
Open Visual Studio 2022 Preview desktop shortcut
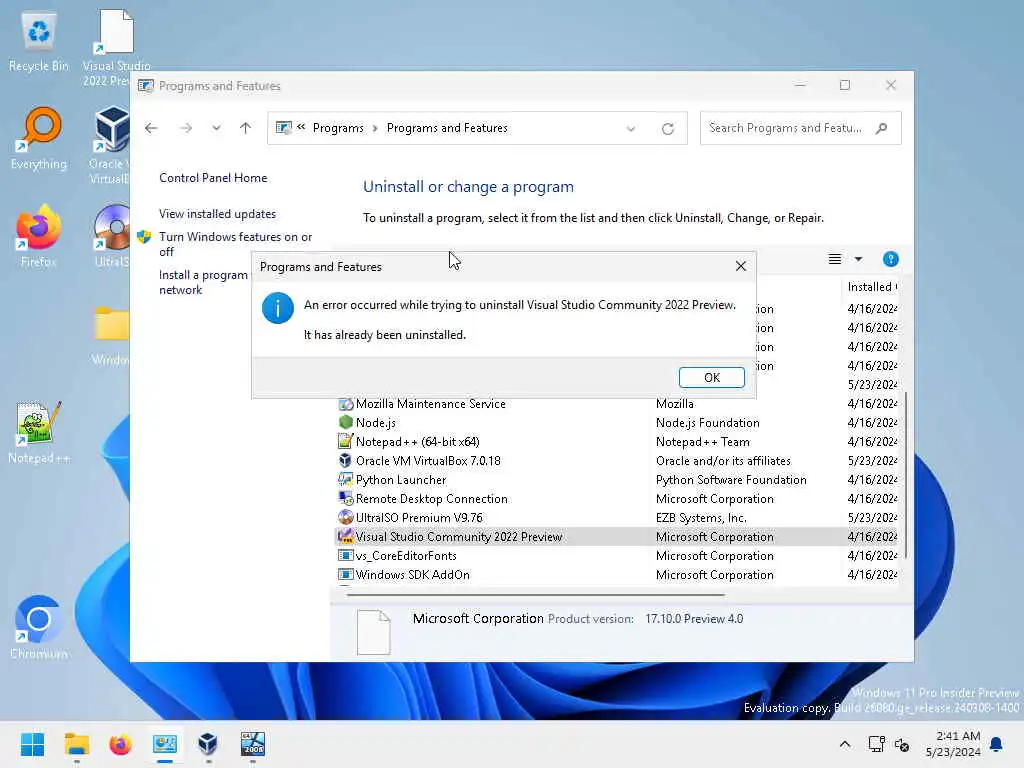116,47
